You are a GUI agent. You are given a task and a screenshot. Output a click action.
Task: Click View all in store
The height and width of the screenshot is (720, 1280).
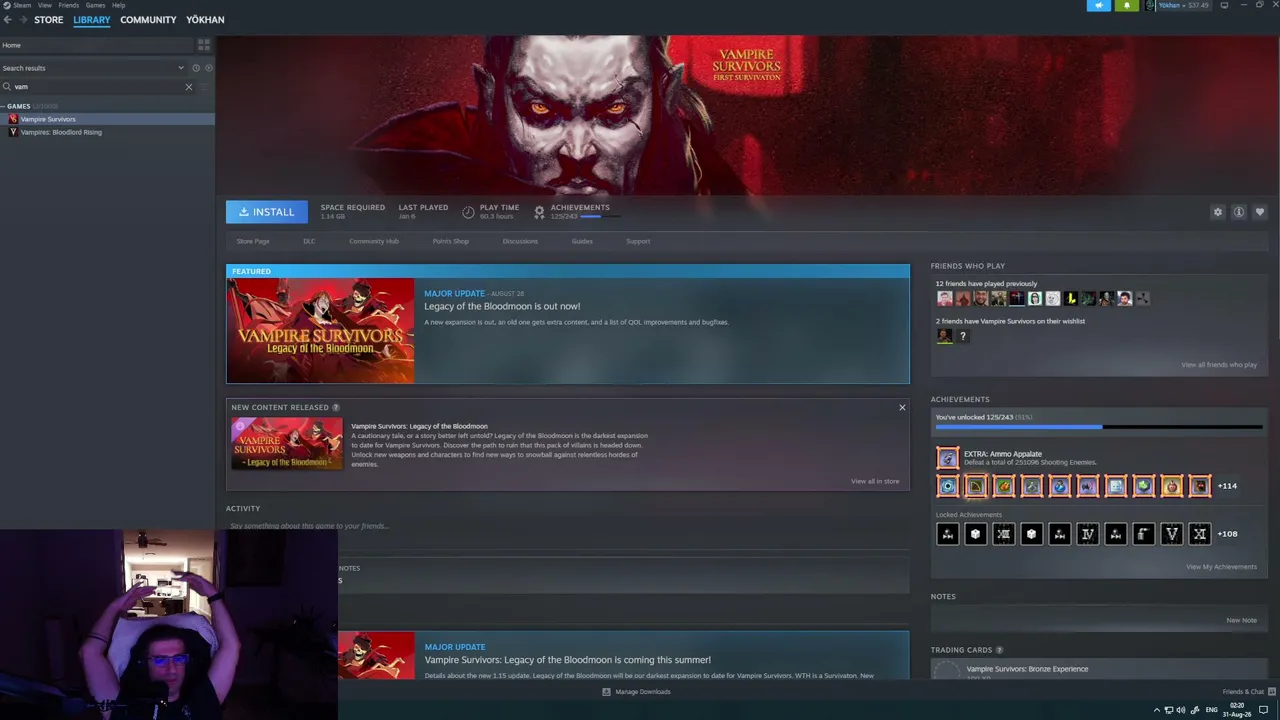(x=875, y=481)
